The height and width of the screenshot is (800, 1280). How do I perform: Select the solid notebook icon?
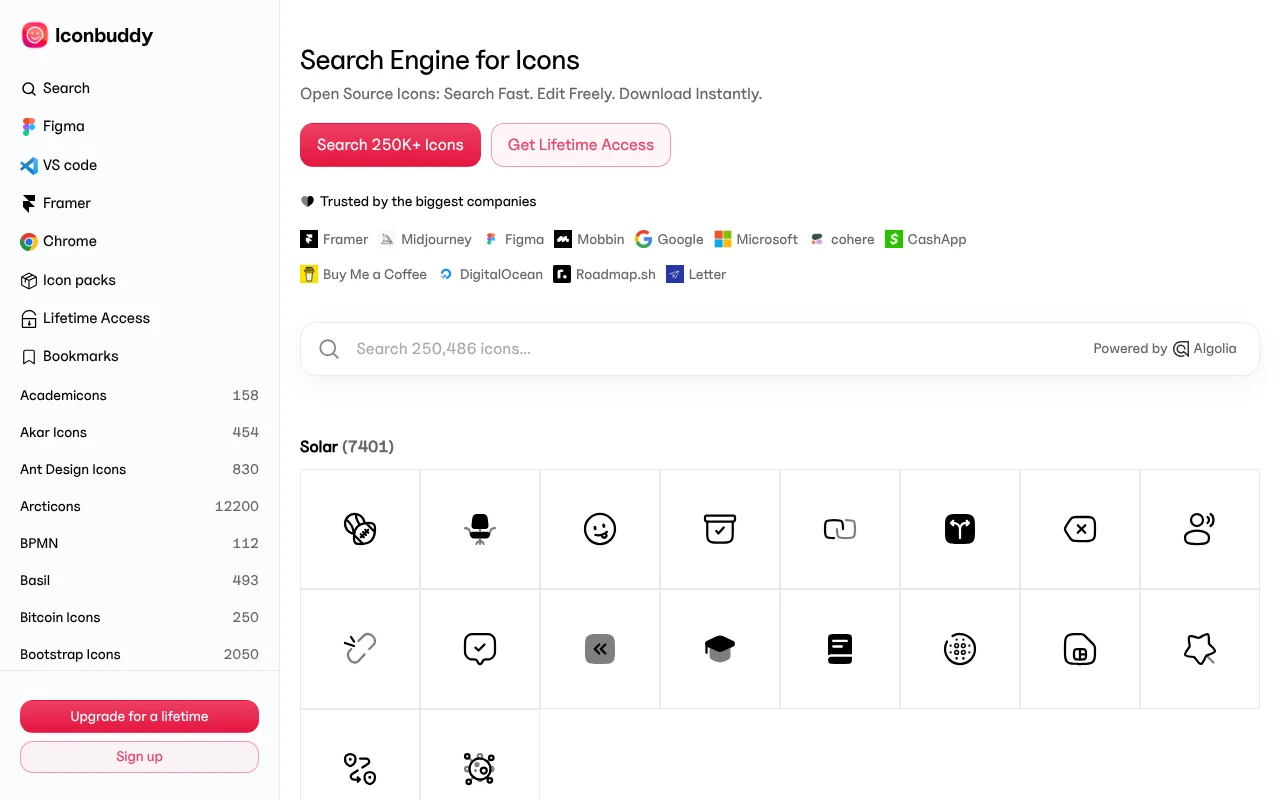(840, 649)
